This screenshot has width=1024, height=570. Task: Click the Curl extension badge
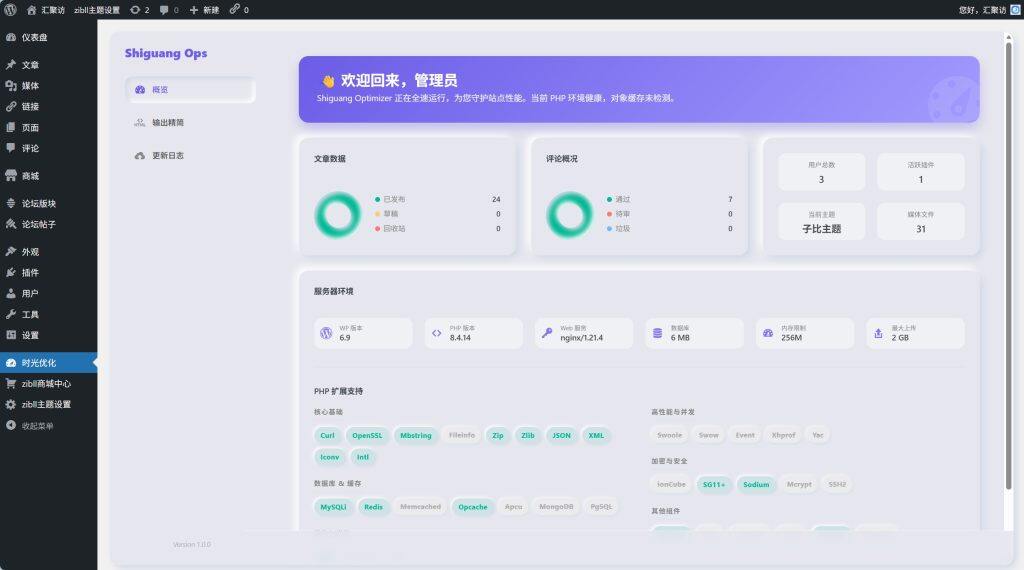pos(327,435)
